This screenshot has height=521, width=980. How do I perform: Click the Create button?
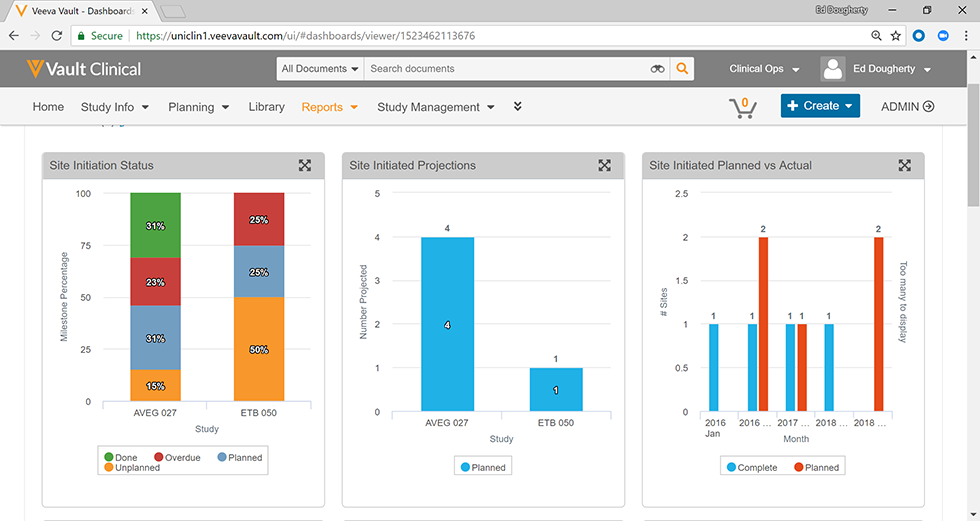819,106
